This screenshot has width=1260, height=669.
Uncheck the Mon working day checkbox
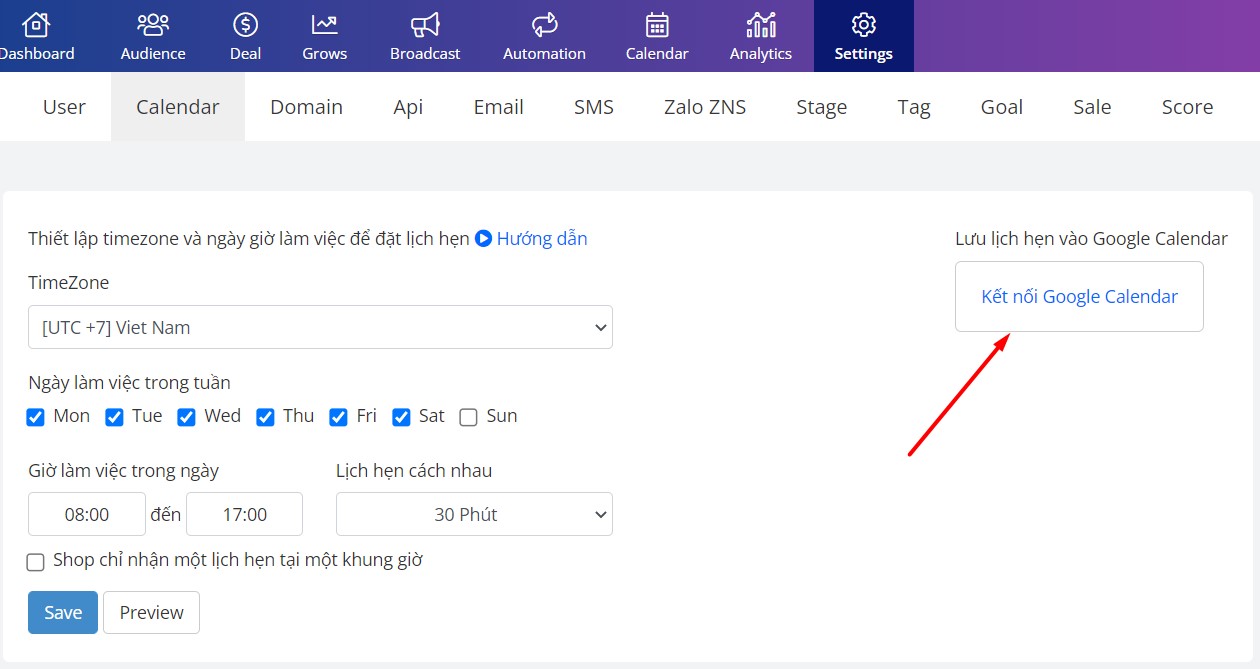tap(36, 417)
